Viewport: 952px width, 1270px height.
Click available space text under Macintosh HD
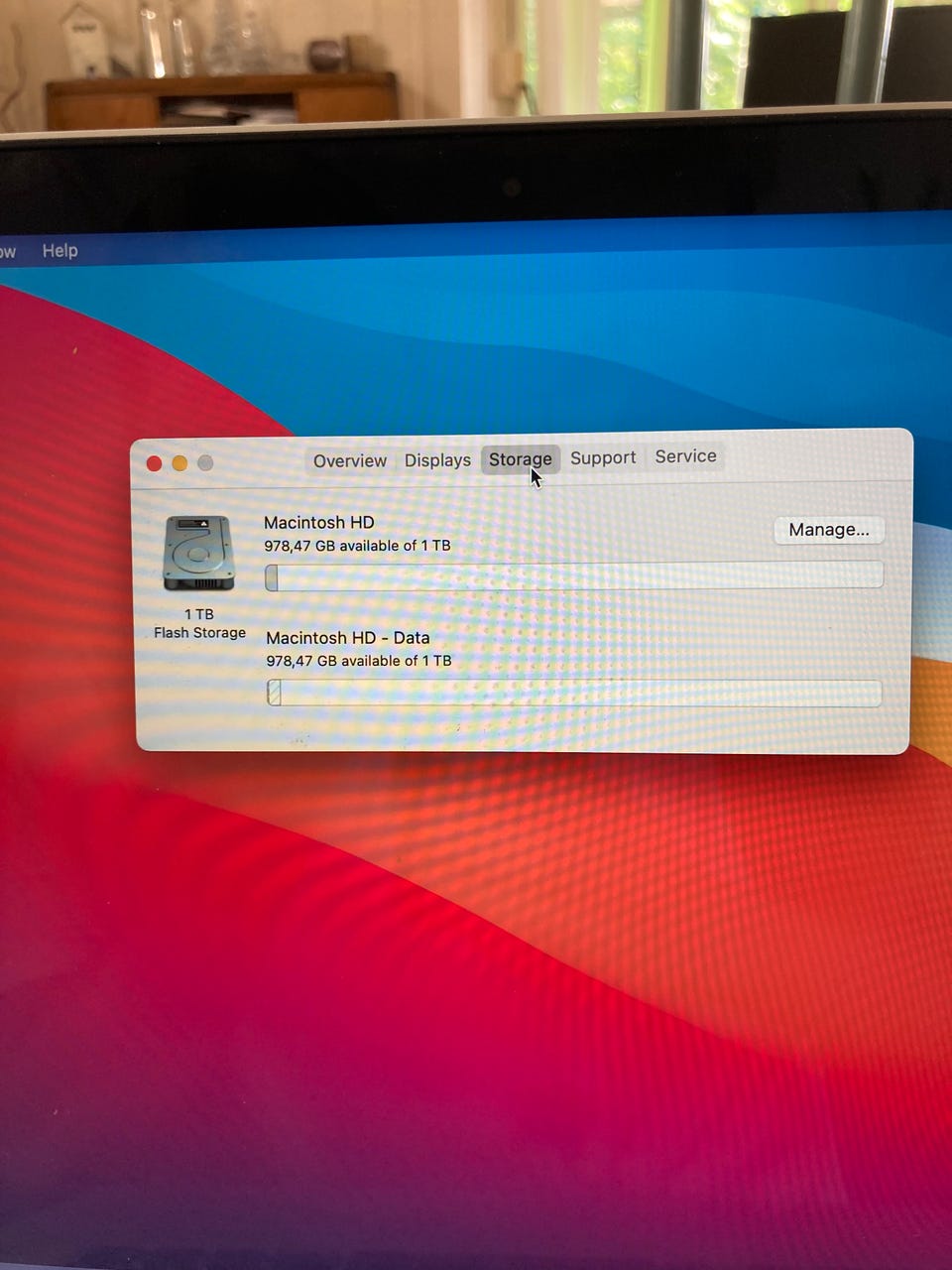(x=357, y=546)
